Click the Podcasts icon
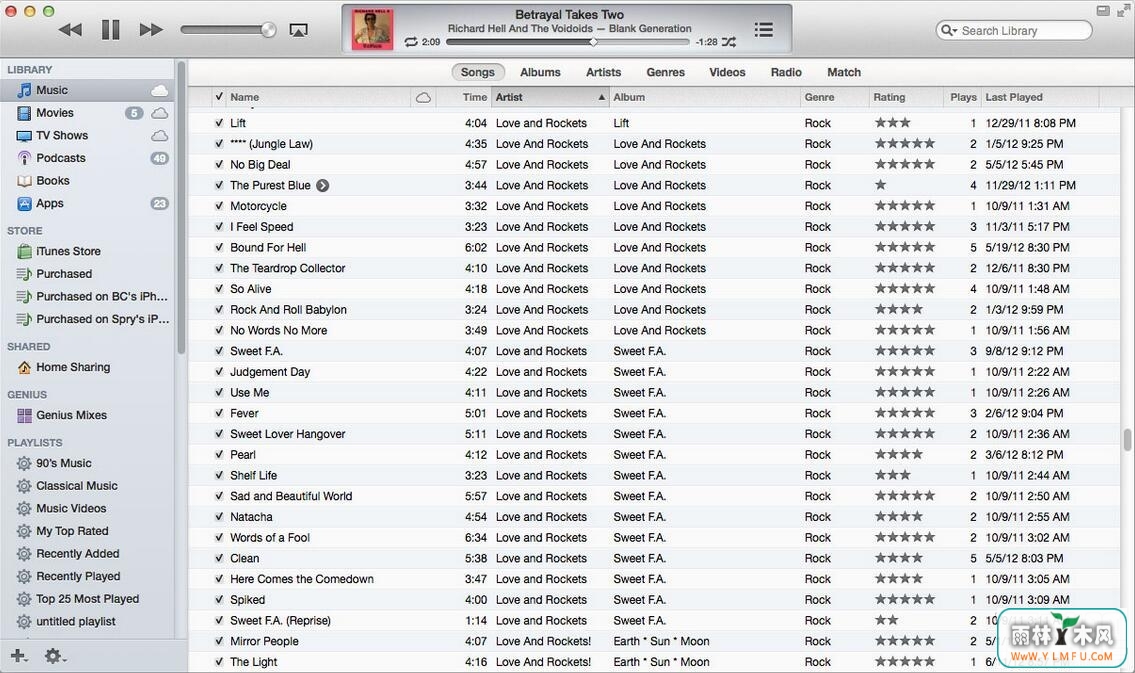1135x673 pixels. pos(24,158)
